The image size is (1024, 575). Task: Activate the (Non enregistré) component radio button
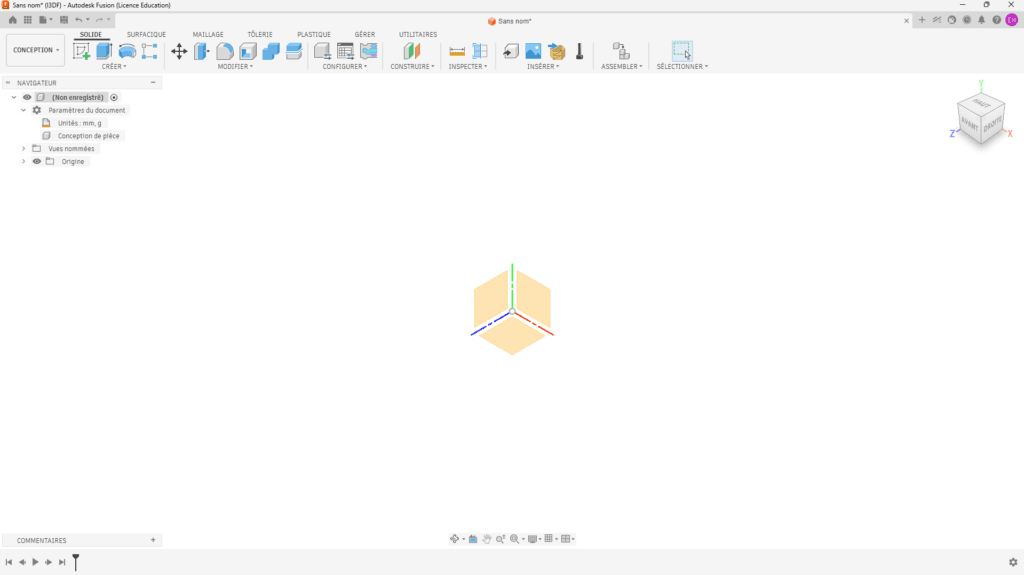click(114, 97)
